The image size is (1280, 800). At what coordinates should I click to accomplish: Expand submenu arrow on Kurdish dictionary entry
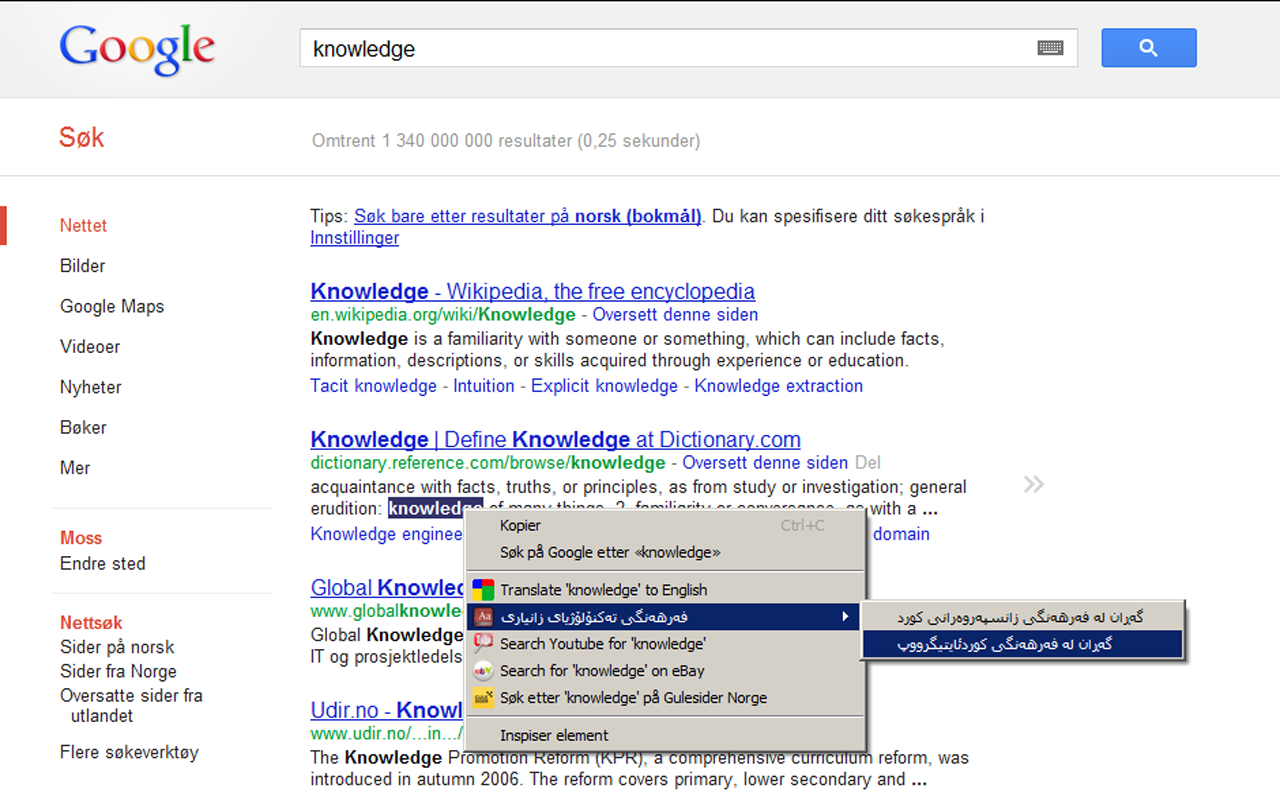(846, 617)
